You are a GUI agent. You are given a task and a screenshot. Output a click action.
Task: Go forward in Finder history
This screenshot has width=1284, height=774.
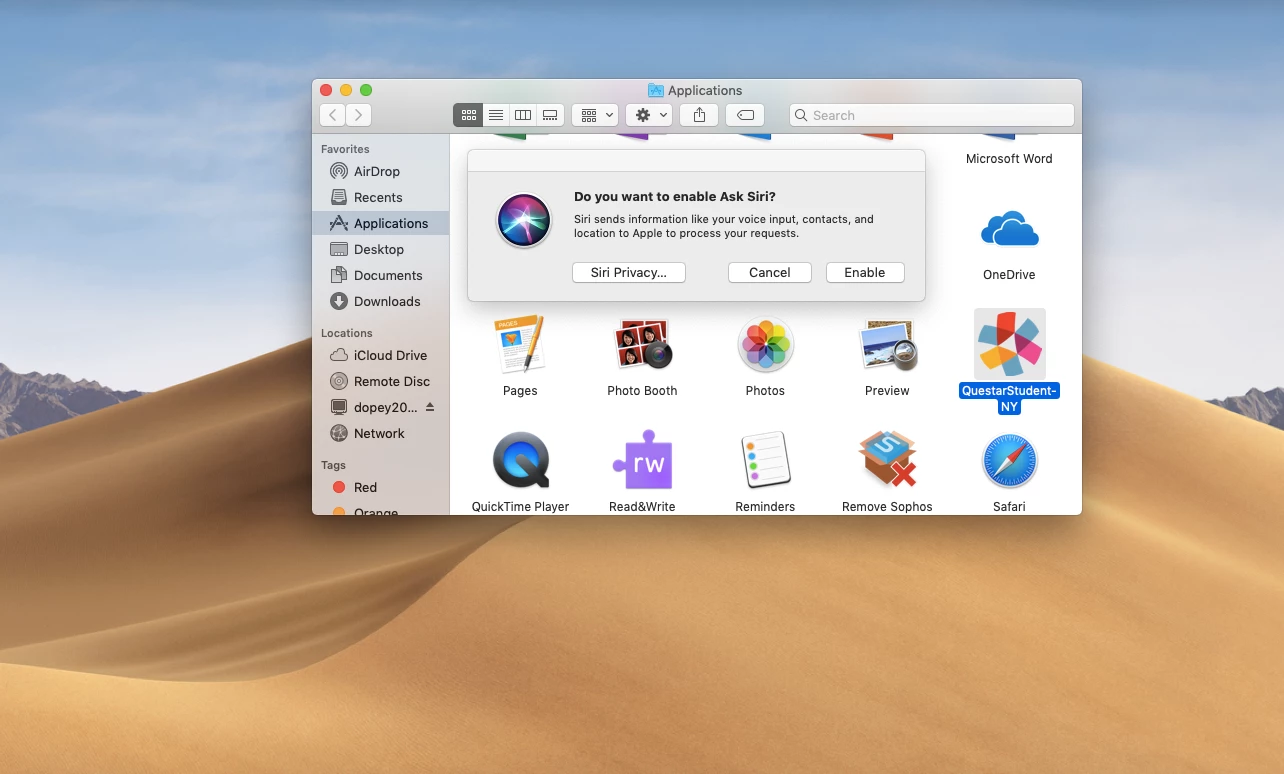[359, 115]
